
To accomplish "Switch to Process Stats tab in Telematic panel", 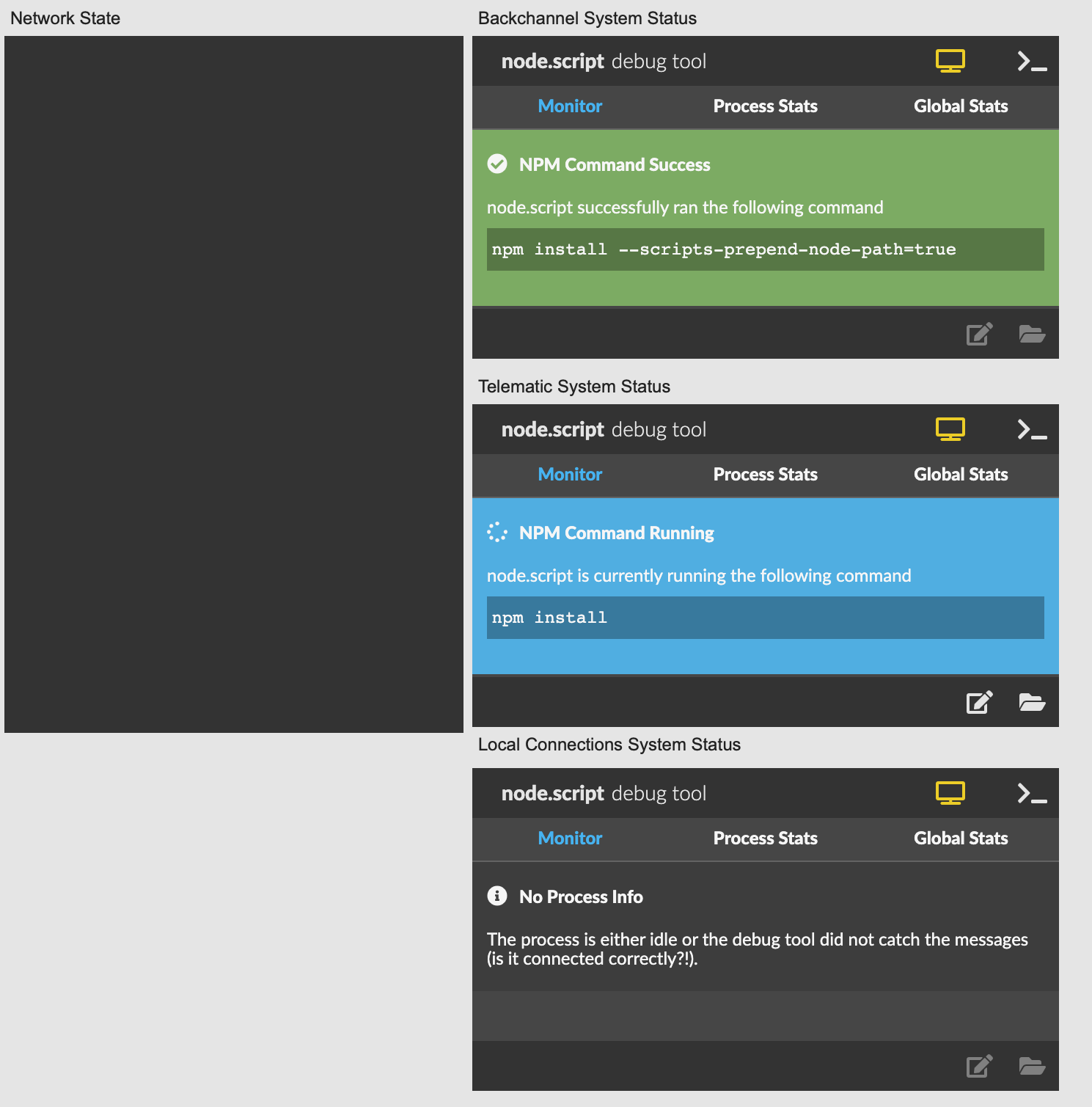I will [765, 475].
